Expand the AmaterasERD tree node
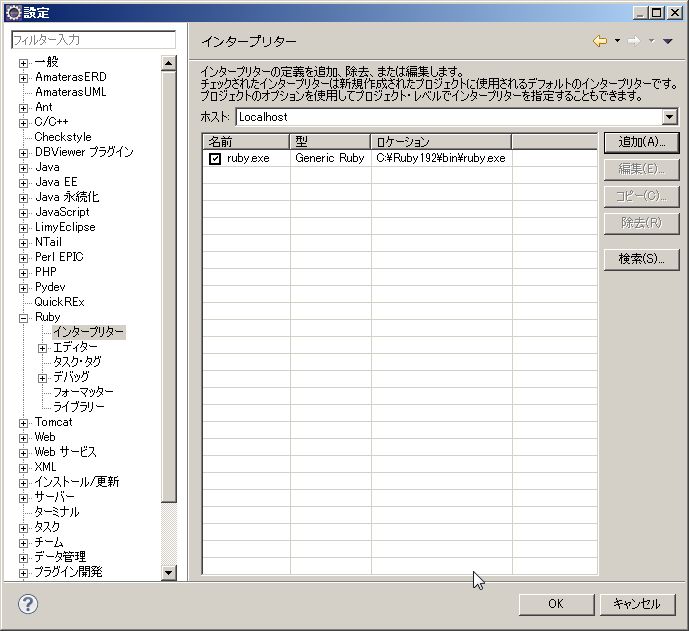 point(24,78)
